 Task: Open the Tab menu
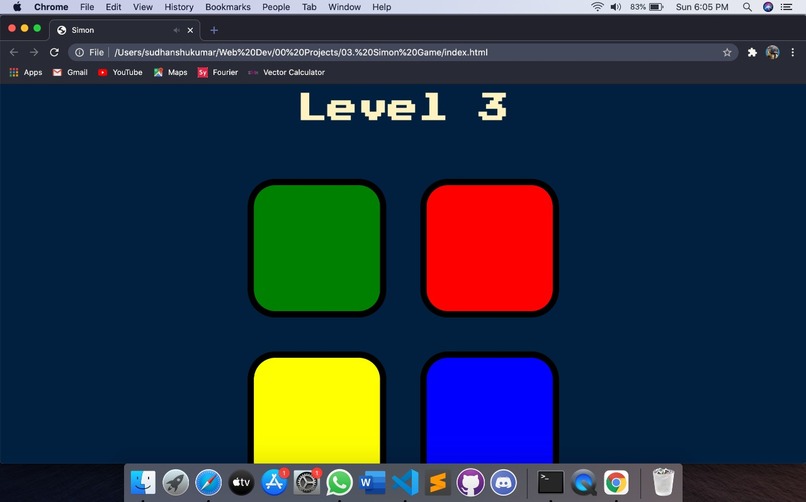click(x=309, y=7)
